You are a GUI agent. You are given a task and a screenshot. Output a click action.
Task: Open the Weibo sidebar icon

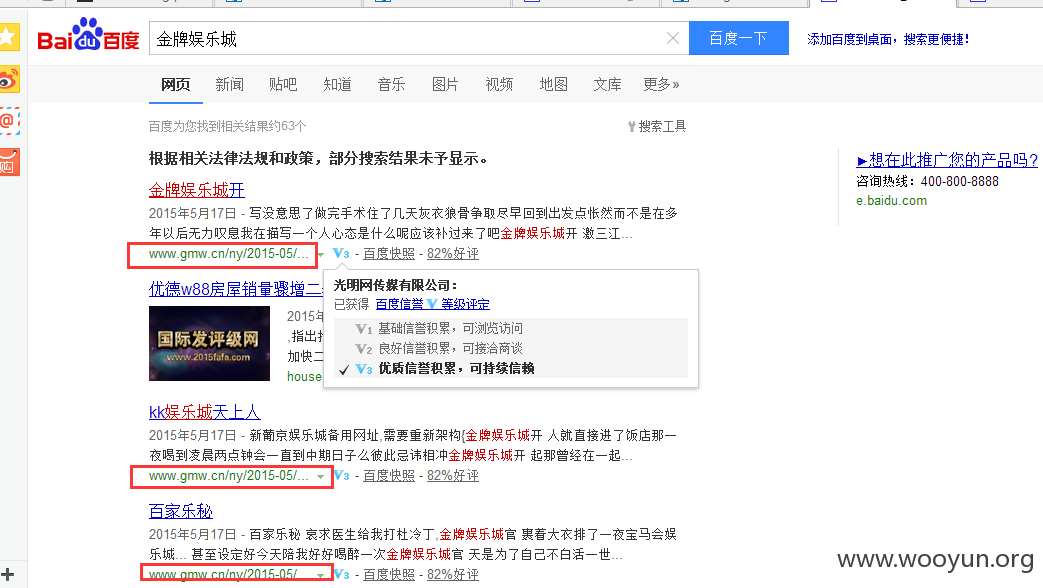[x=9, y=80]
